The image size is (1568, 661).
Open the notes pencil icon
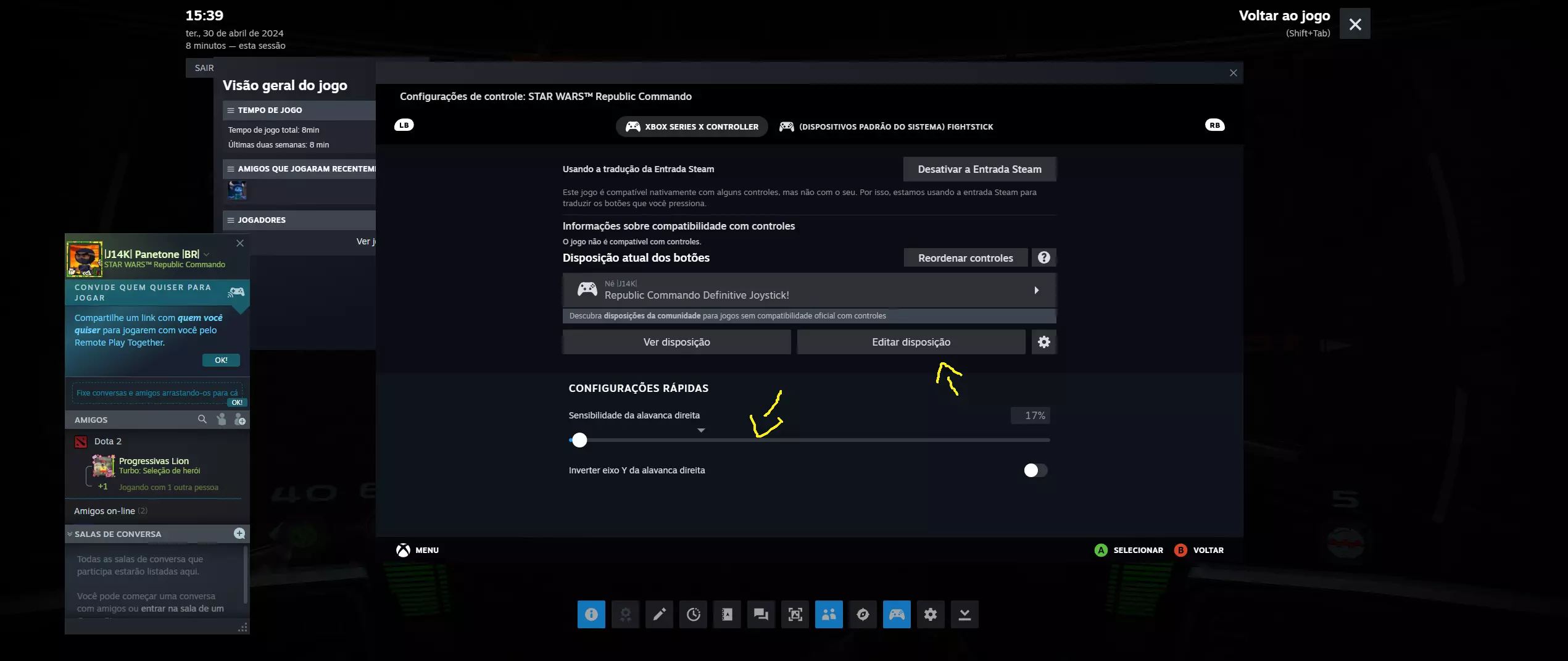[659, 614]
